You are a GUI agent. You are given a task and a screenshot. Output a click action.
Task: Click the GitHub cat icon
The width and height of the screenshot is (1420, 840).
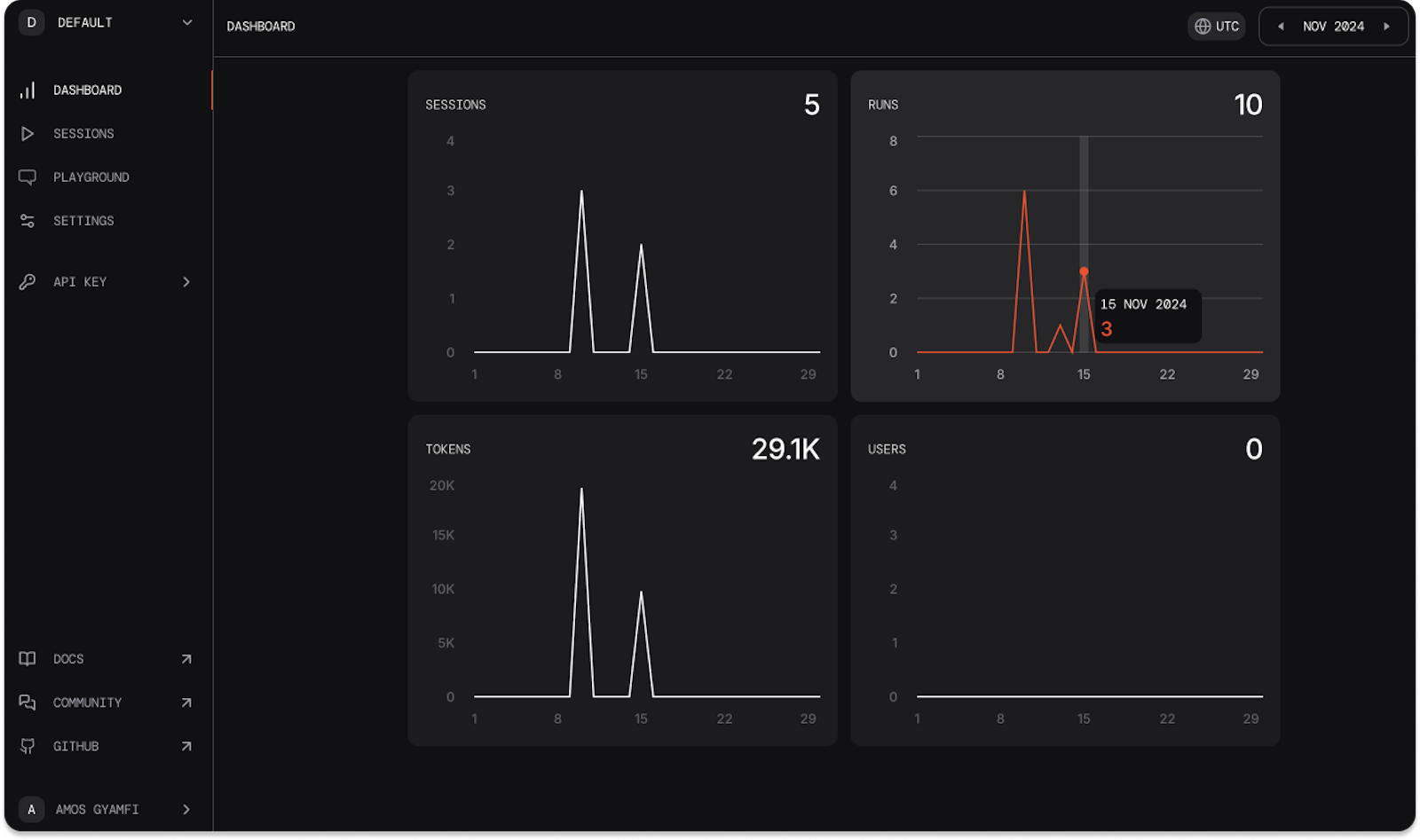29,746
